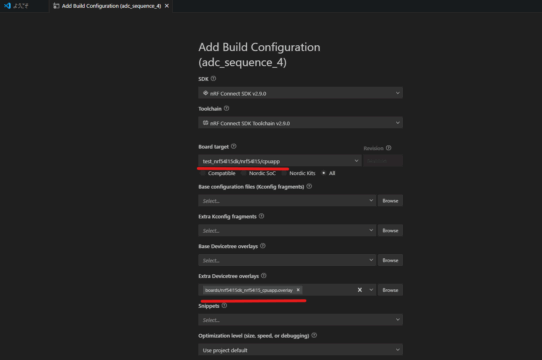Close the Add Build Configuration tab
The width and height of the screenshot is (542, 360).
point(167,6)
